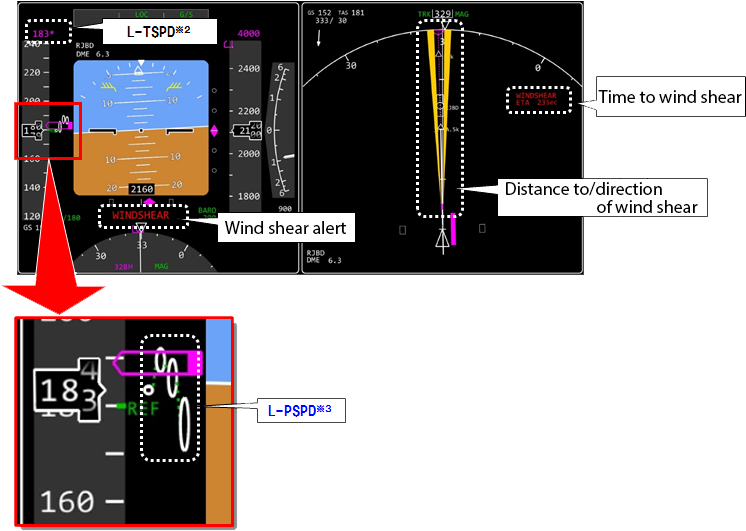Select the red WINDSHEAR alert text
The width and height of the screenshot is (746, 531).
[140, 214]
